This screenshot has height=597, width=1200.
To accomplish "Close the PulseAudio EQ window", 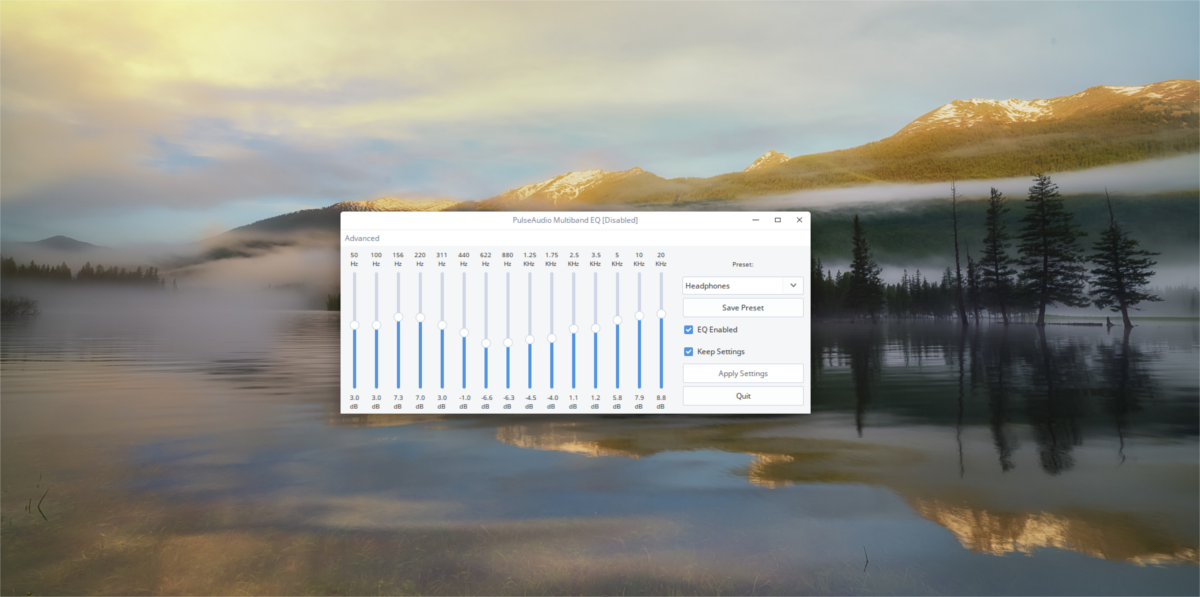I will click(x=799, y=220).
